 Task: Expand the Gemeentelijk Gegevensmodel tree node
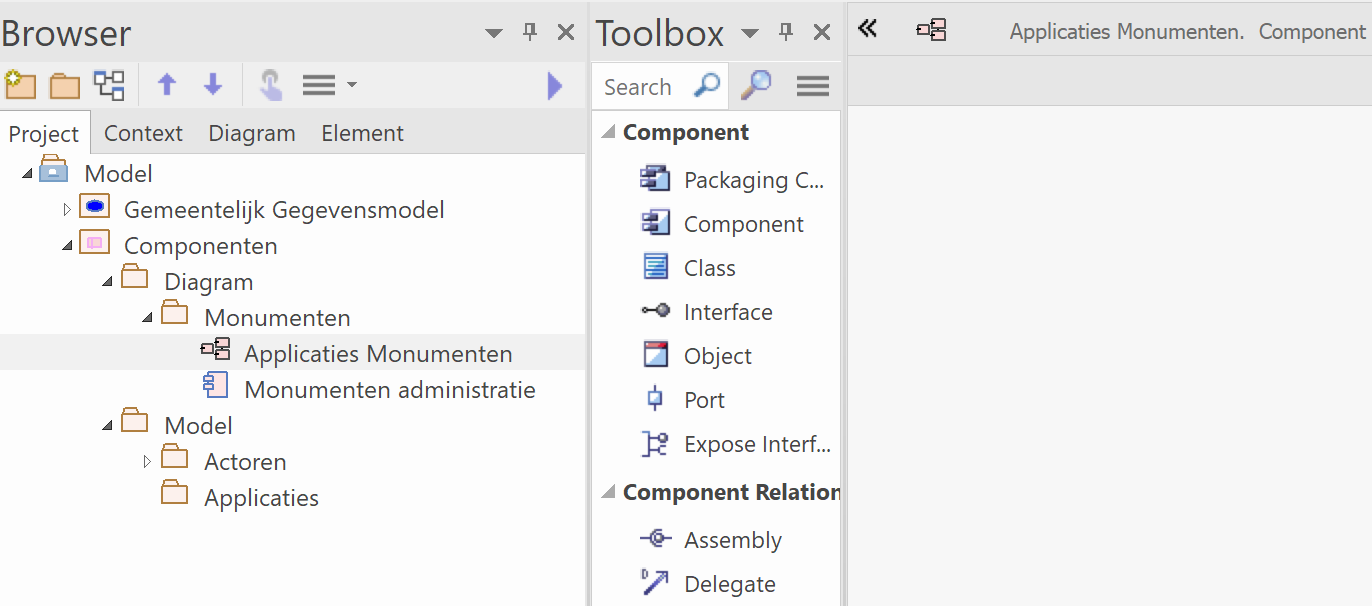click(x=67, y=210)
